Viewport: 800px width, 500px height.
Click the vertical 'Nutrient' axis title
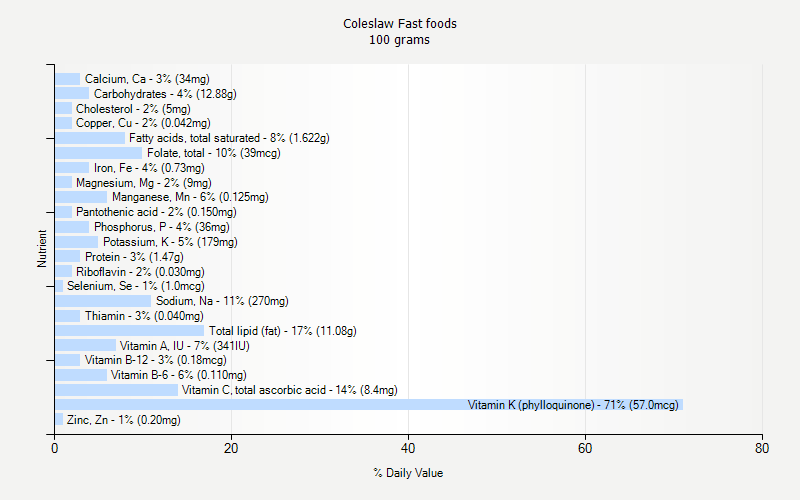[42, 248]
